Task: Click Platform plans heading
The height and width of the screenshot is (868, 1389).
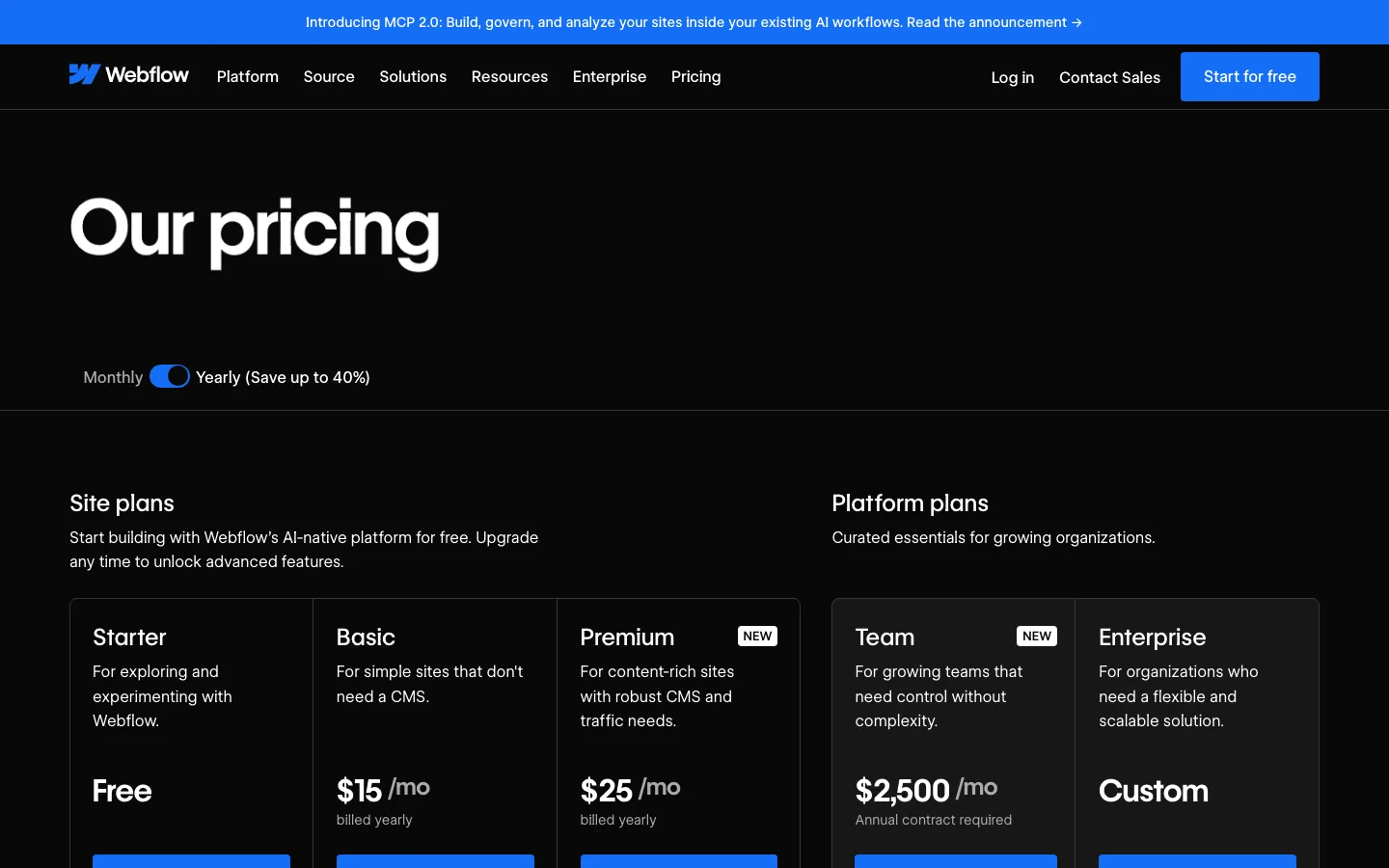Action: (x=911, y=503)
